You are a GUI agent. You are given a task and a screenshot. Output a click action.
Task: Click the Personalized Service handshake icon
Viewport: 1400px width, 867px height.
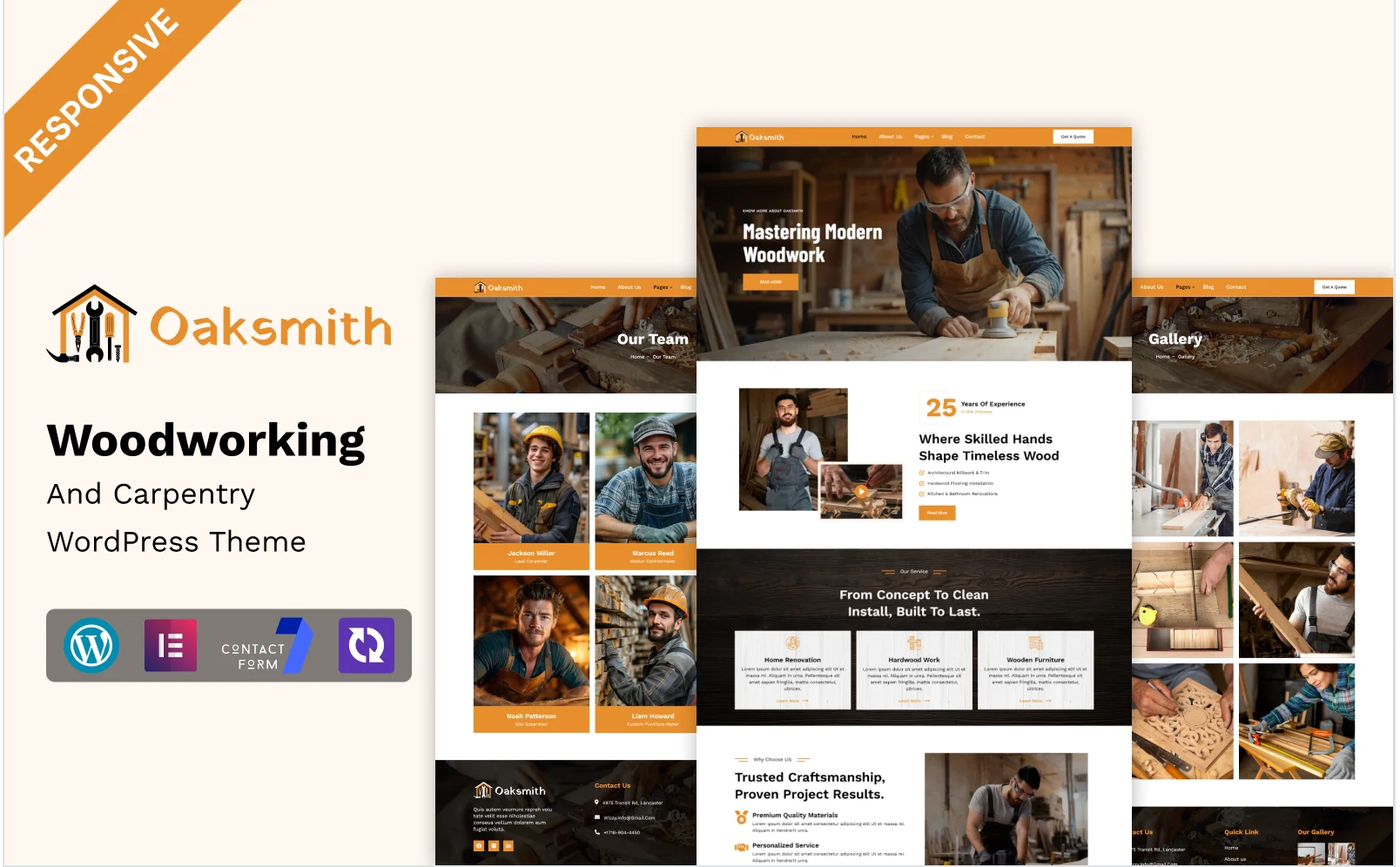pos(741,847)
